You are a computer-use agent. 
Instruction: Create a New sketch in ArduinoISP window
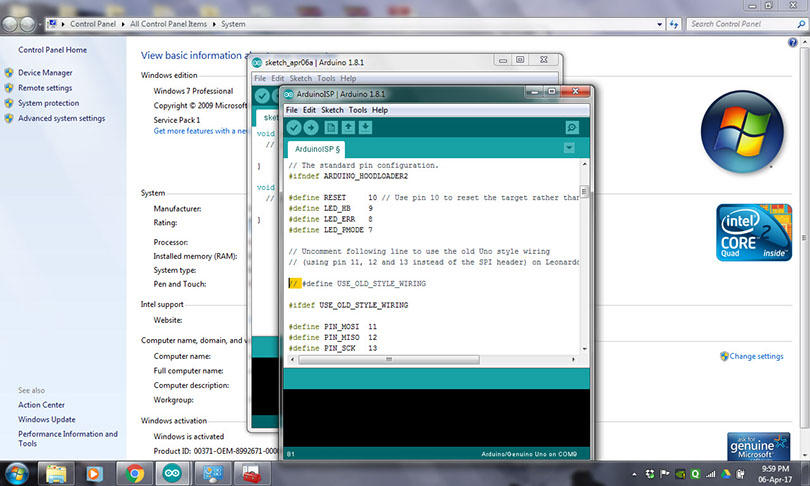tap(331, 127)
